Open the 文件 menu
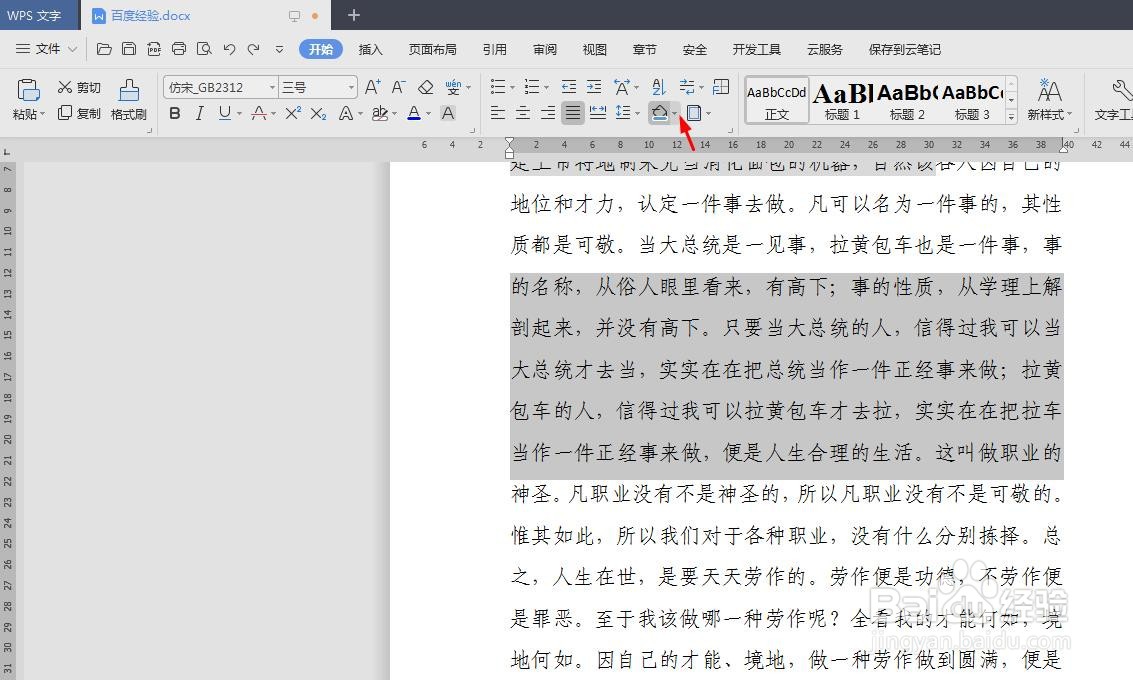The height and width of the screenshot is (680, 1133). [46, 48]
